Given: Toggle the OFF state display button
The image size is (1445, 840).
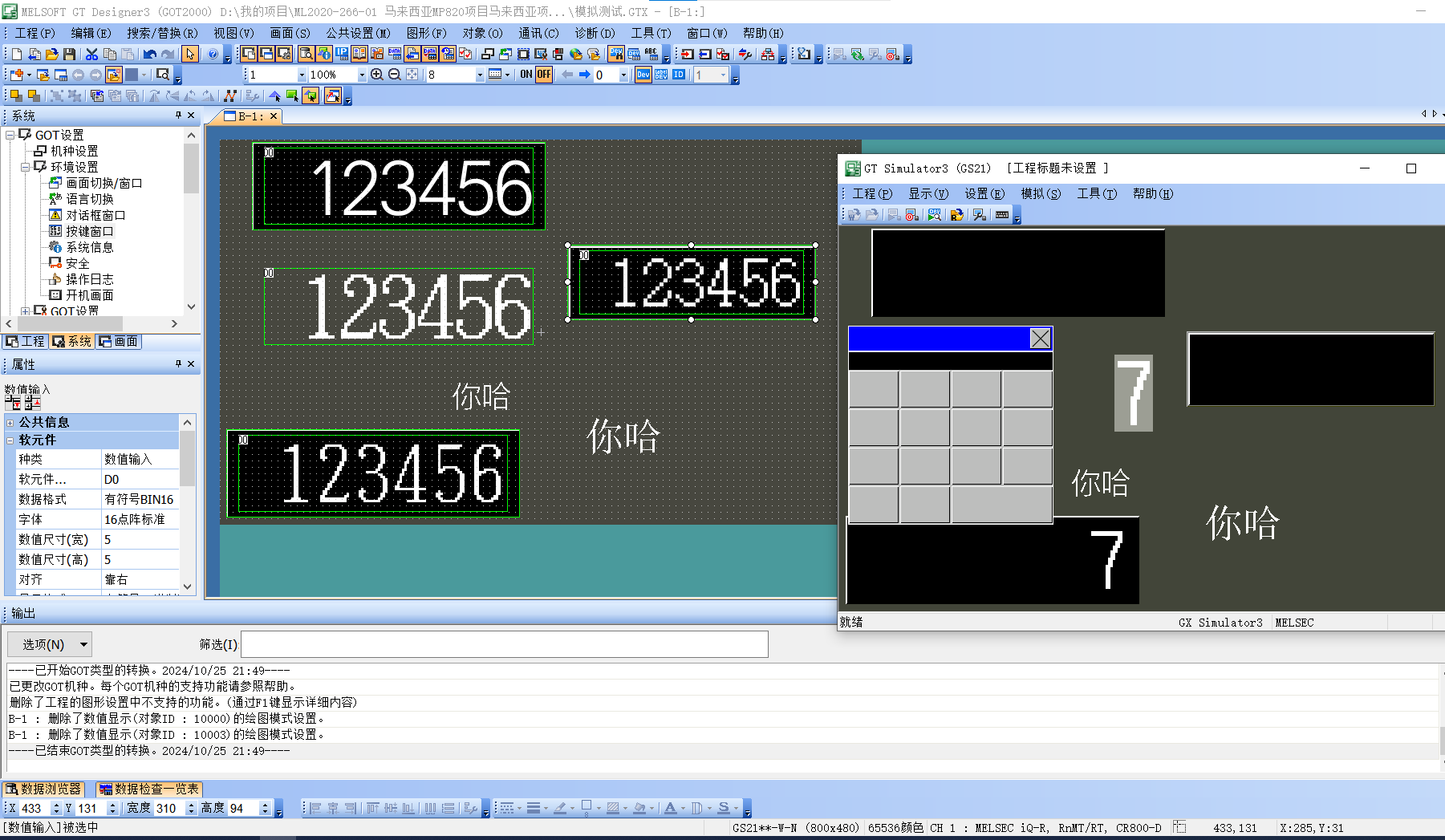Looking at the screenshot, I should (544, 75).
